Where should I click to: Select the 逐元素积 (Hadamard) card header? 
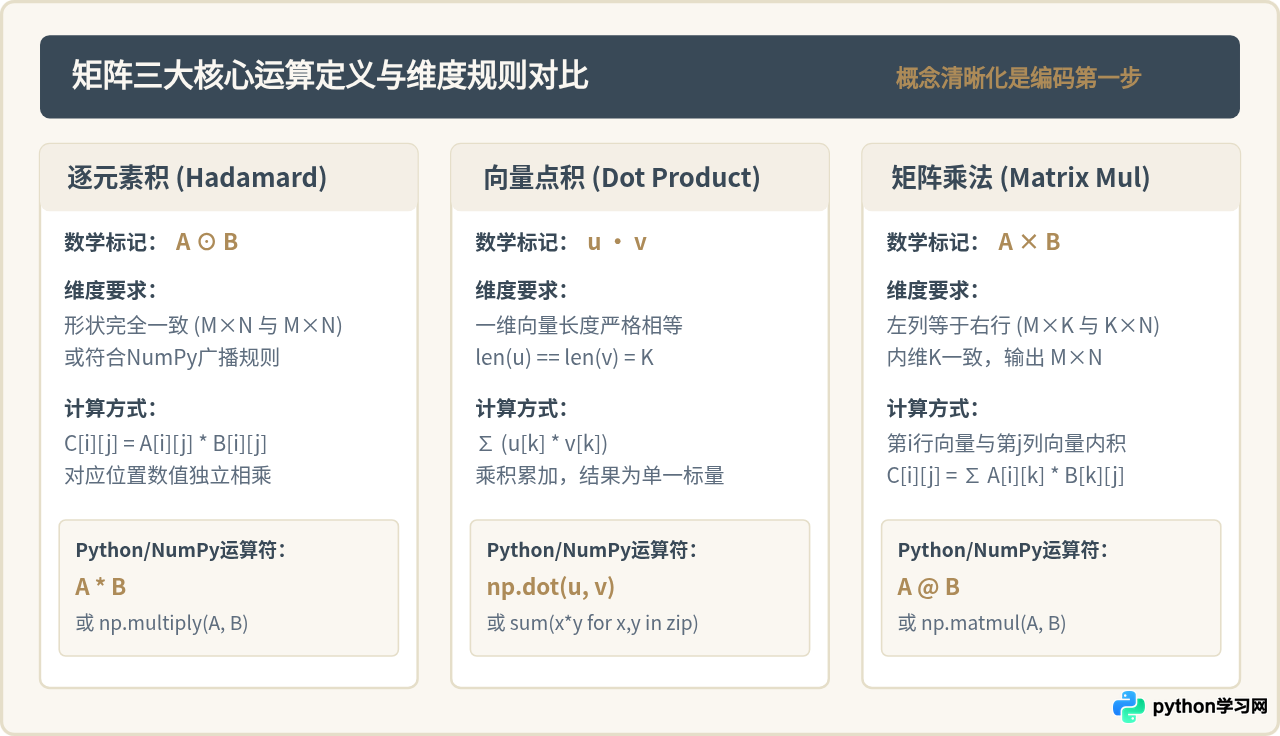coord(229,178)
